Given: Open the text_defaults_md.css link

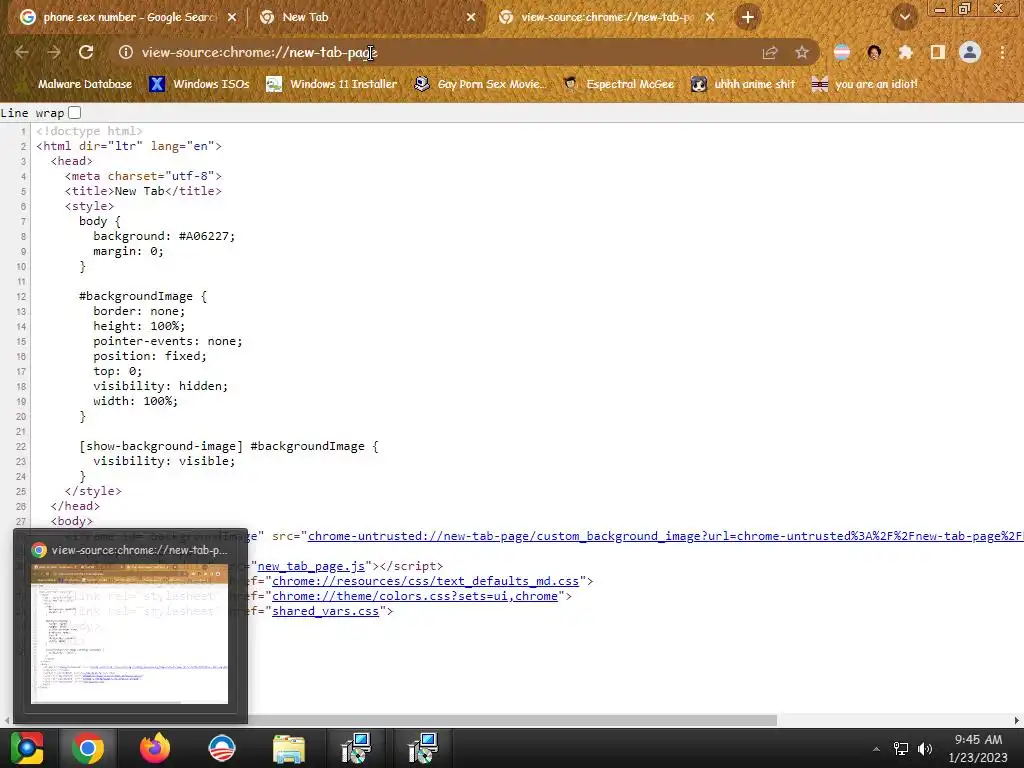Looking at the screenshot, I should tap(425, 581).
